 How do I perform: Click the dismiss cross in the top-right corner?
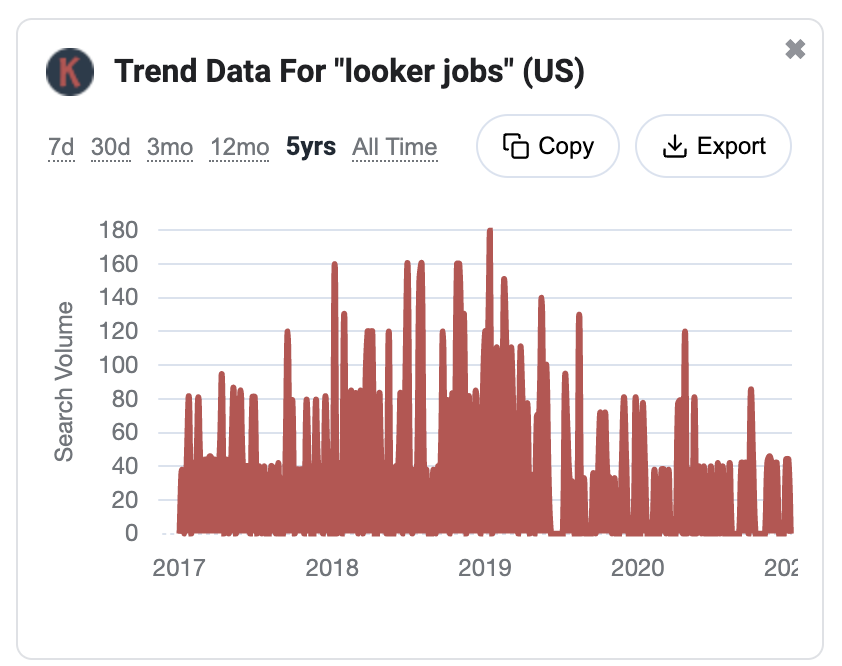[x=795, y=48]
